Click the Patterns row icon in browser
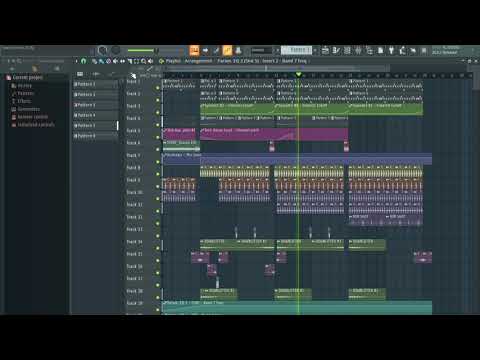The image size is (480, 360). (14, 93)
